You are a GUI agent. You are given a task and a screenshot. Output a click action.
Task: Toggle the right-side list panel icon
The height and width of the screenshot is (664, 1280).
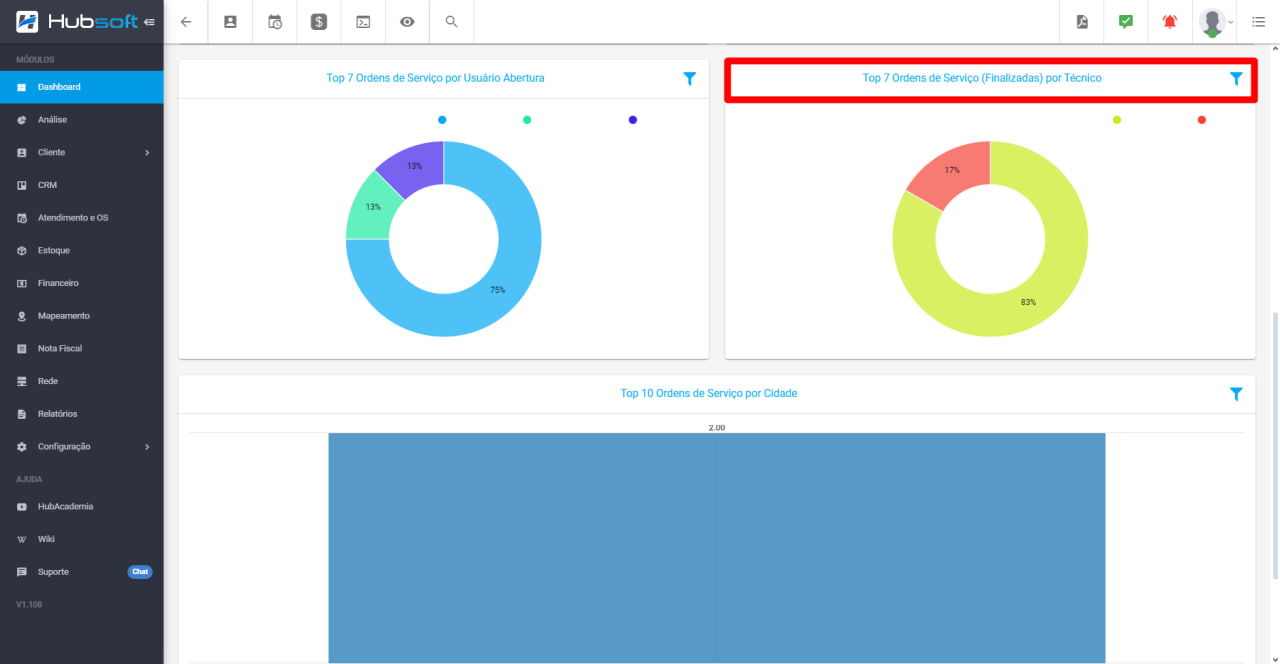(1258, 22)
